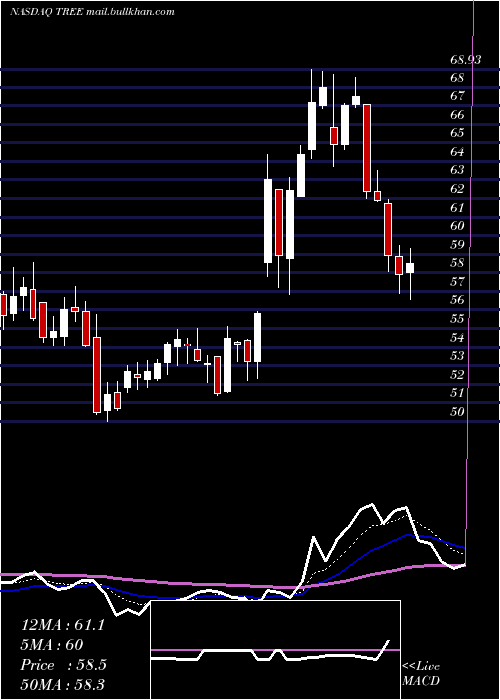Click the 68.93 high price label

(465, 59)
